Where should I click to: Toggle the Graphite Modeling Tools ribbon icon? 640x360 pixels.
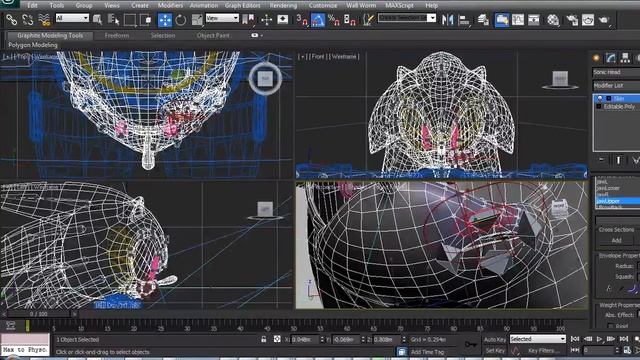click(x=502, y=20)
